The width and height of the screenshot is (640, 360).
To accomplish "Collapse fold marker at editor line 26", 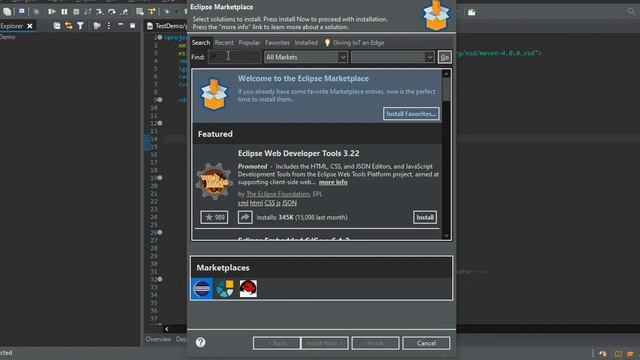I will click(160, 232).
